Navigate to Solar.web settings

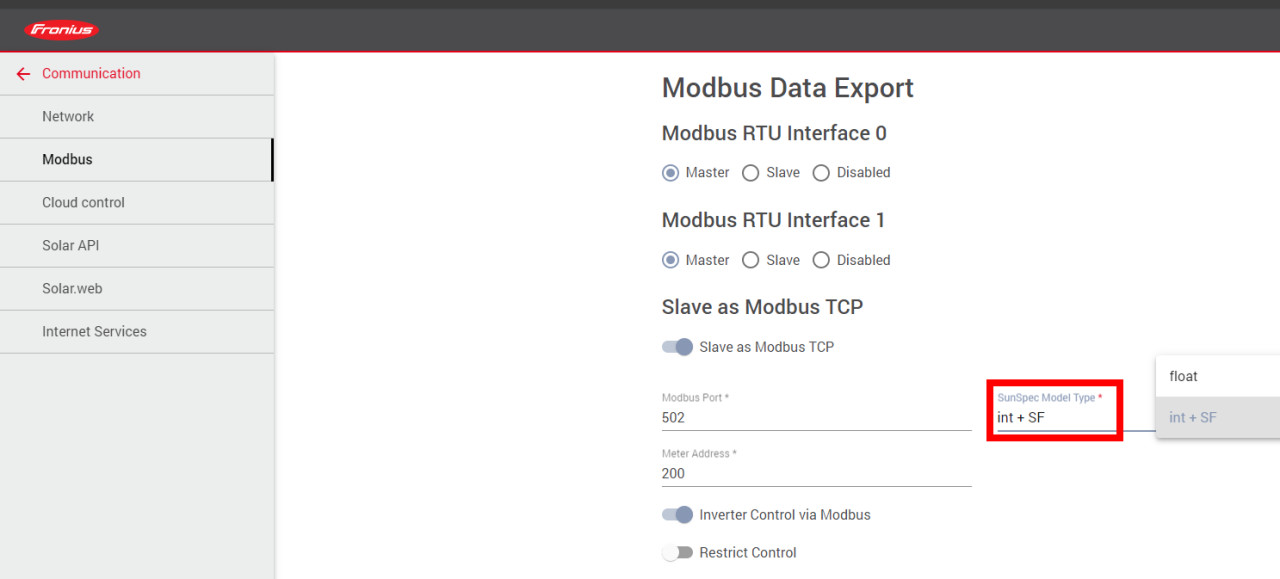[72, 289]
